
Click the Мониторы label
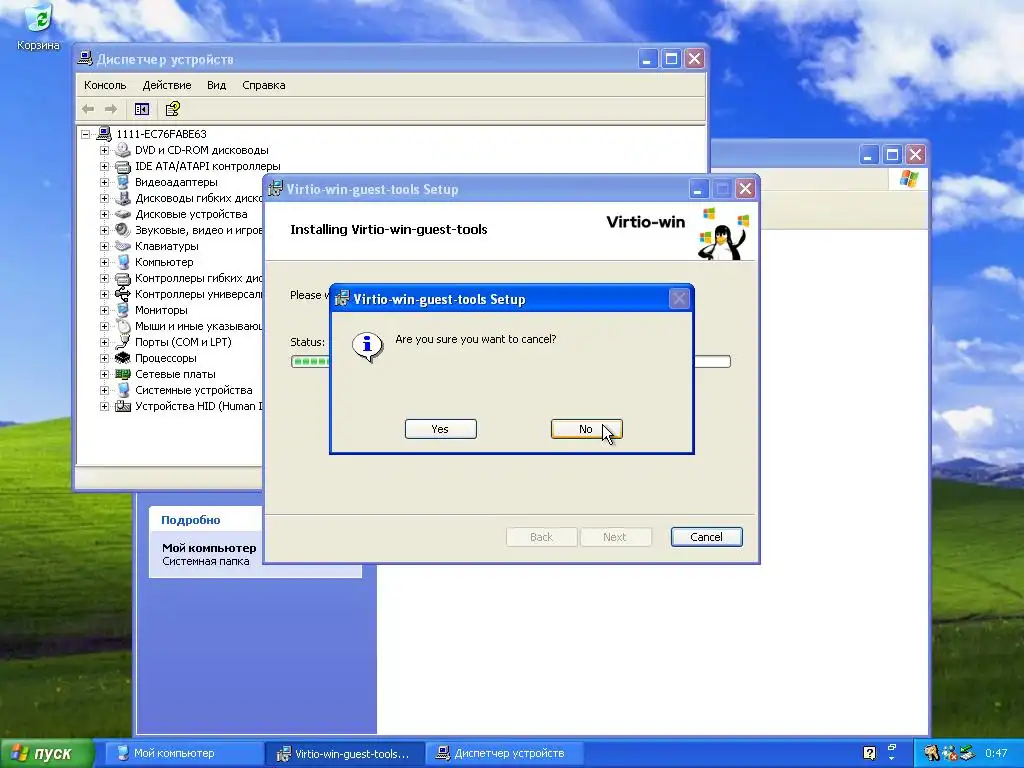[161, 310]
